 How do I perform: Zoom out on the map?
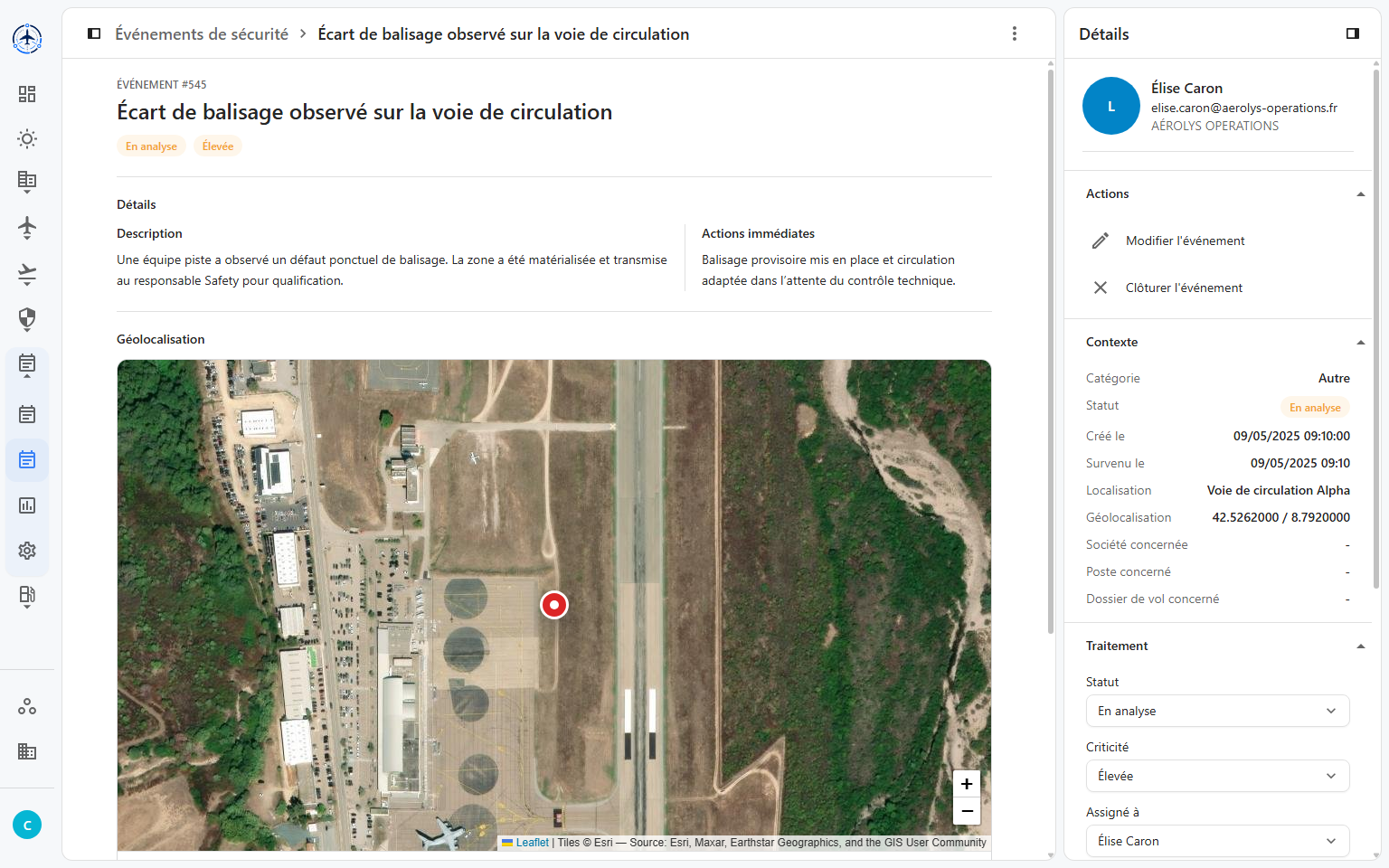click(x=967, y=811)
